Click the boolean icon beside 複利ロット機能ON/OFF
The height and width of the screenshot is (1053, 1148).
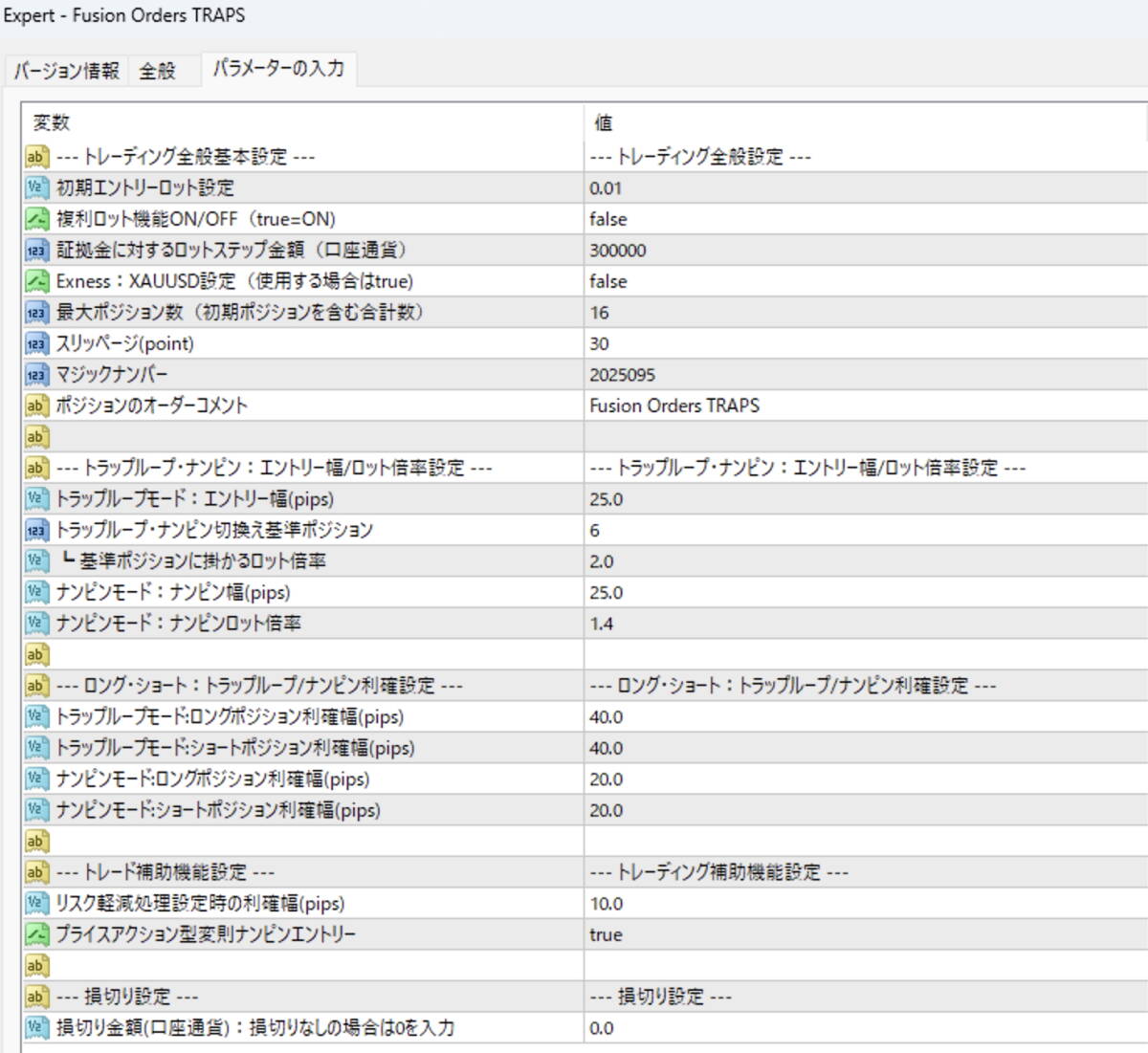[x=36, y=219]
